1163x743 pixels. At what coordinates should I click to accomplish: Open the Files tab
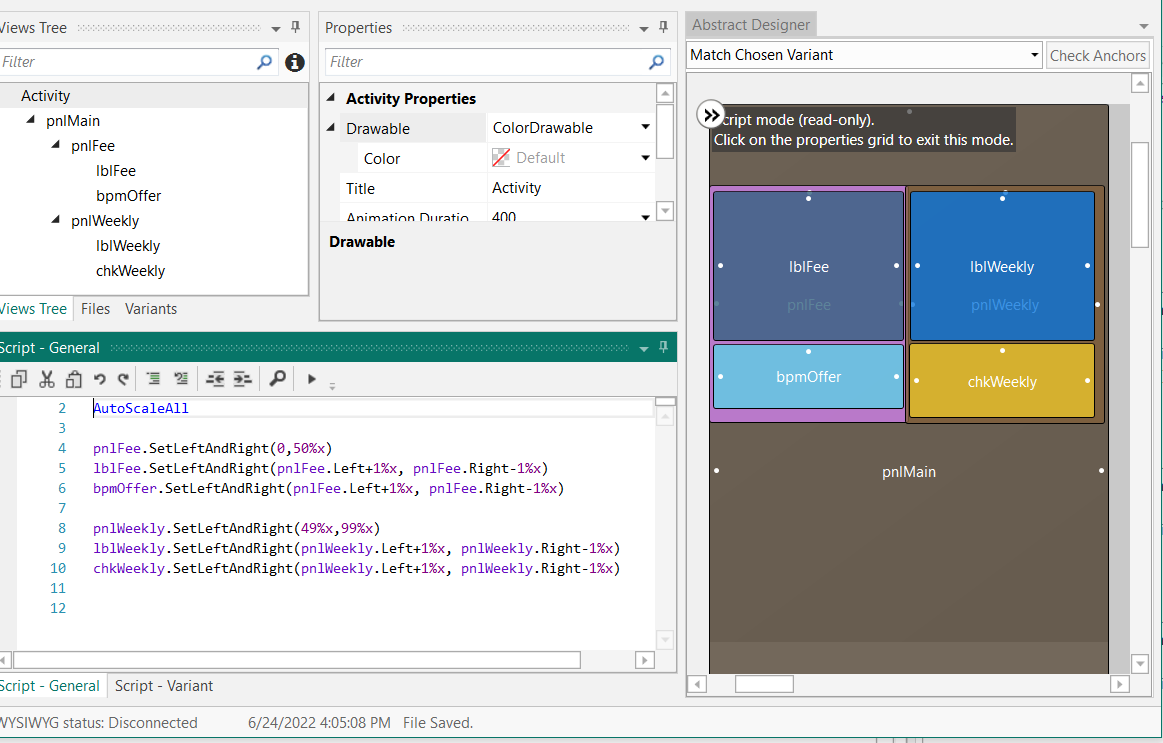[96, 309]
